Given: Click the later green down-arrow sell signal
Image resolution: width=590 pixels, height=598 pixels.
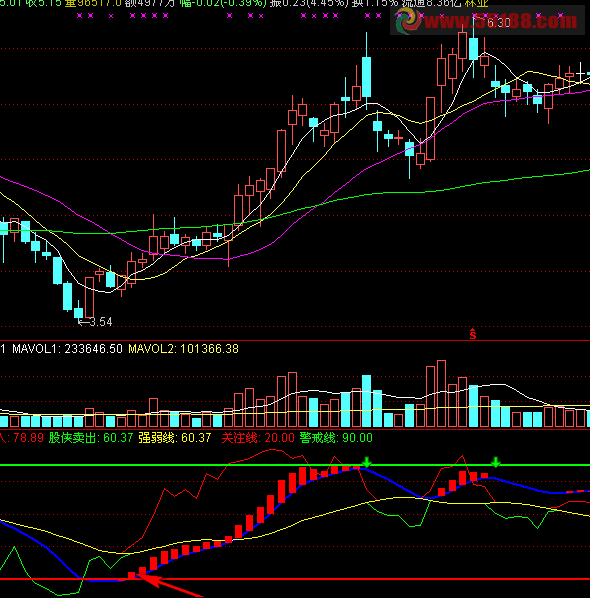Looking at the screenshot, I should (x=495, y=462).
